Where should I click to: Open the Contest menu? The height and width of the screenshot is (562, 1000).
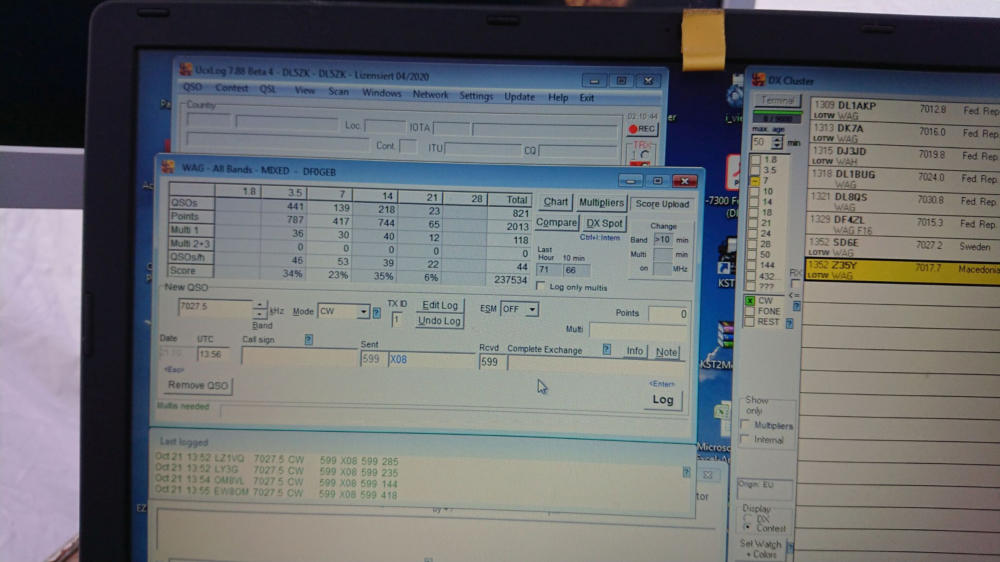(231, 89)
